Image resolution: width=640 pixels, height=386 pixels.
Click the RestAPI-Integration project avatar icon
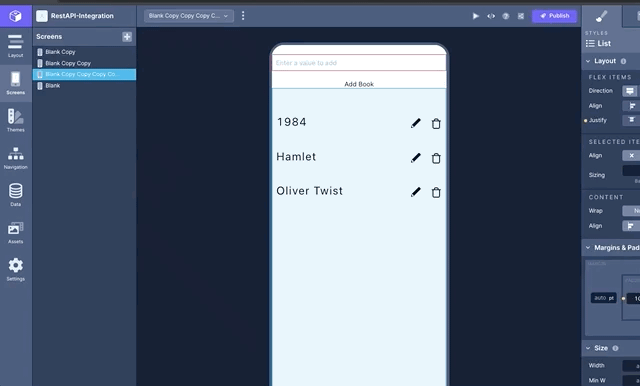coord(42,16)
